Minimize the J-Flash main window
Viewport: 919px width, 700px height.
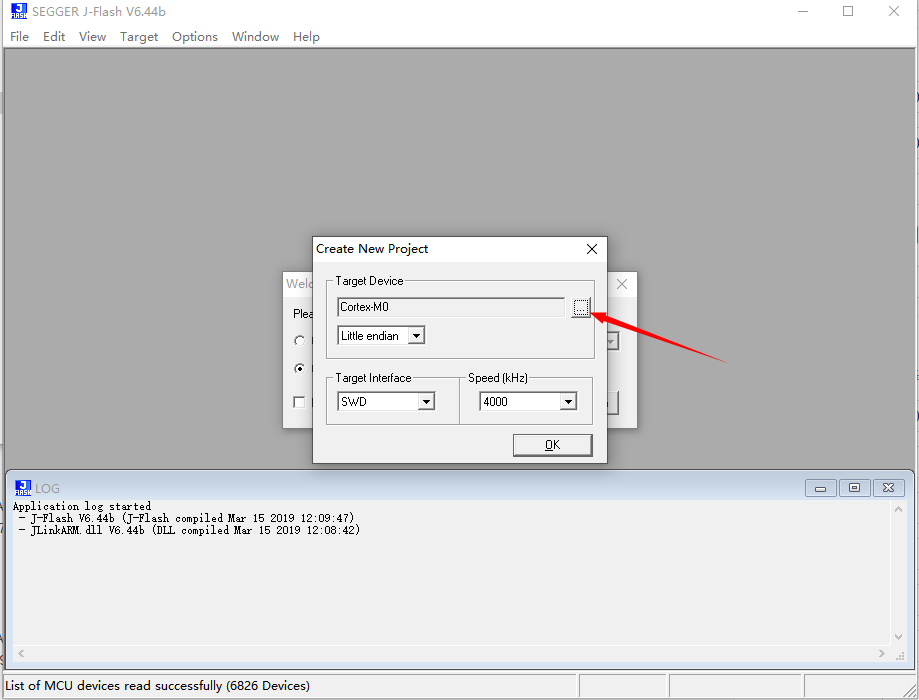tap(803, 11)
